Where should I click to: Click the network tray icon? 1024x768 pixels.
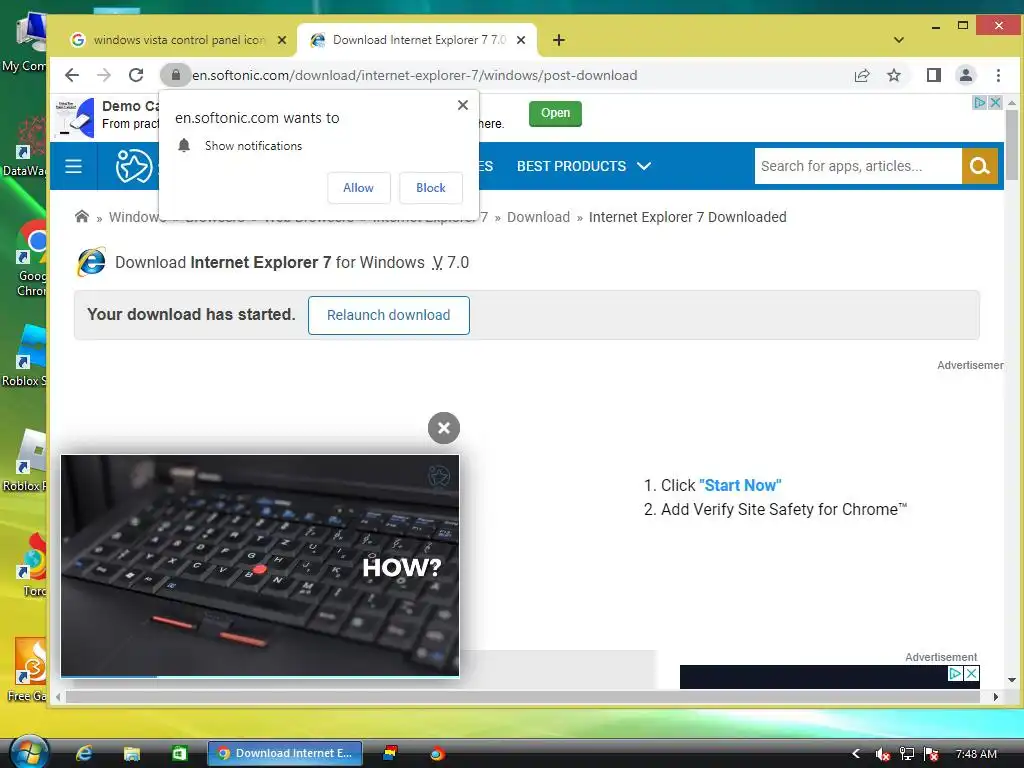pyautogui.click(x=906, y=754)
